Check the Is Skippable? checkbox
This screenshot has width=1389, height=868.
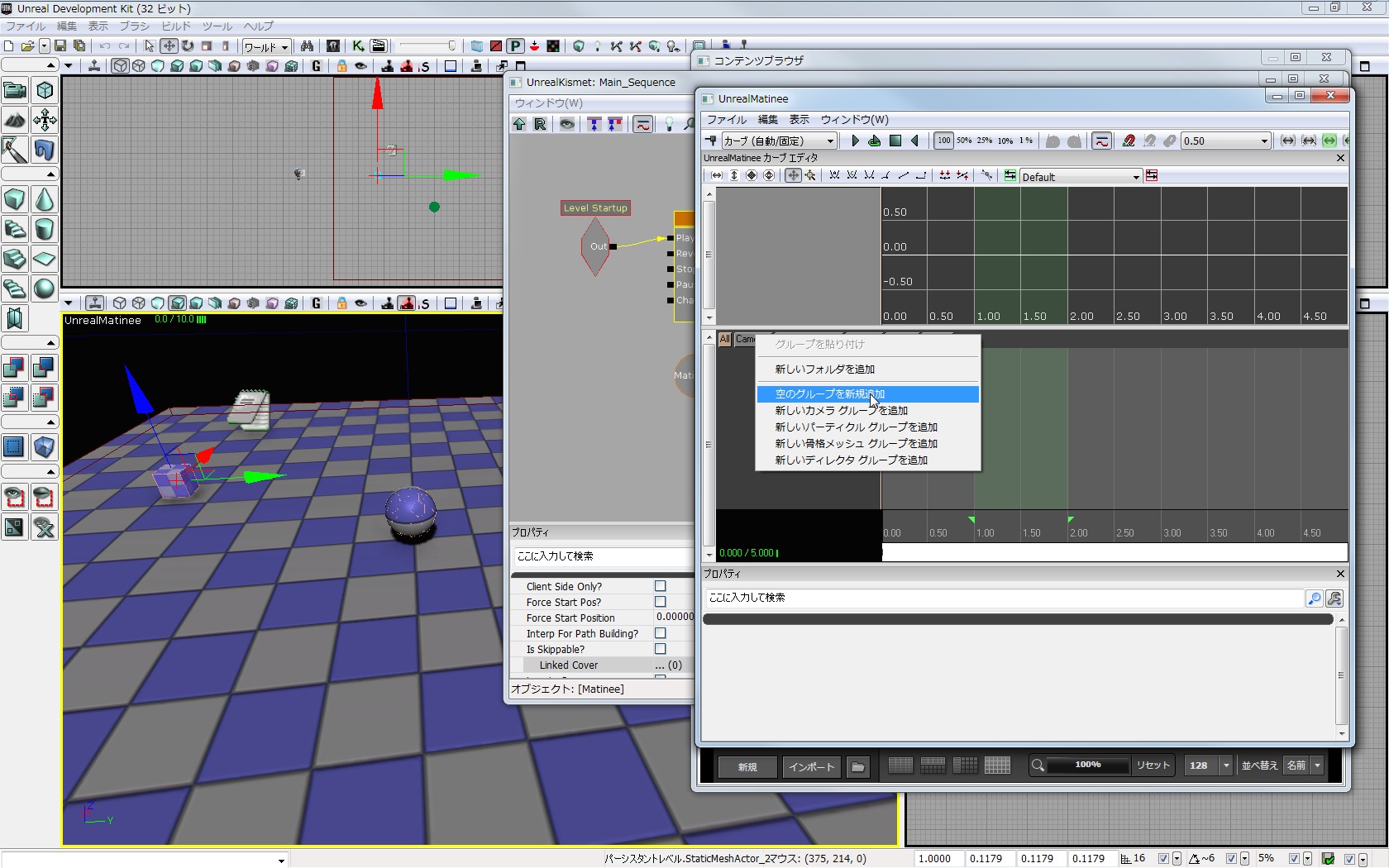660,649
